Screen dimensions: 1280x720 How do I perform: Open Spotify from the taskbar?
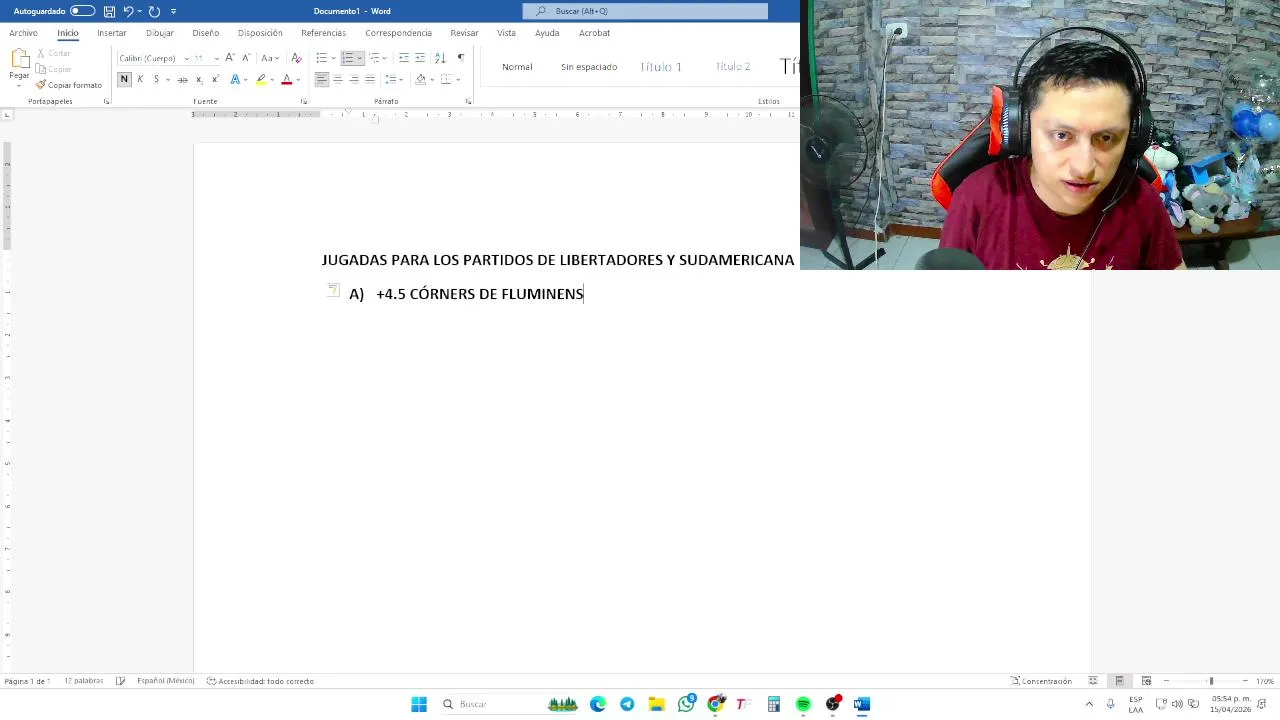(x=803, y=704)
